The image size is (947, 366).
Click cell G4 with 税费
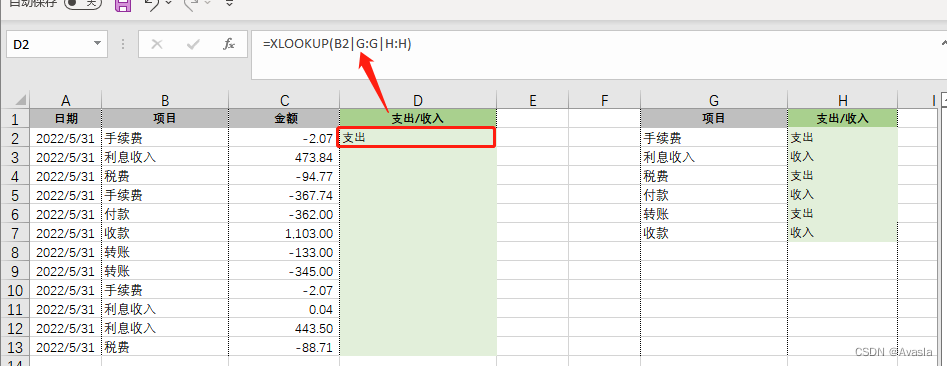pyautogui.click(x=714, y=176)
